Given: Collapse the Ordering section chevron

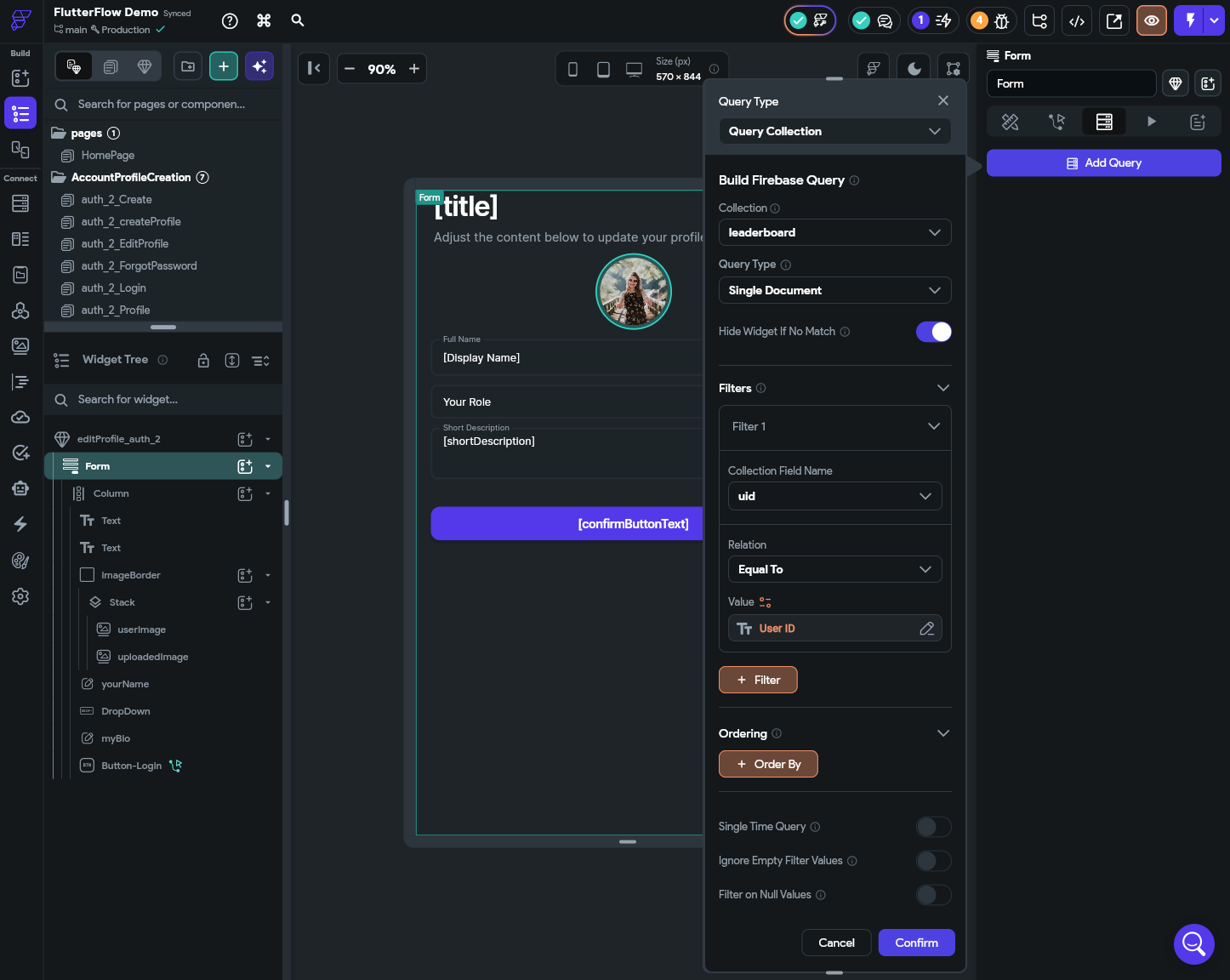Looking at the screenshot, I should 942,733.
